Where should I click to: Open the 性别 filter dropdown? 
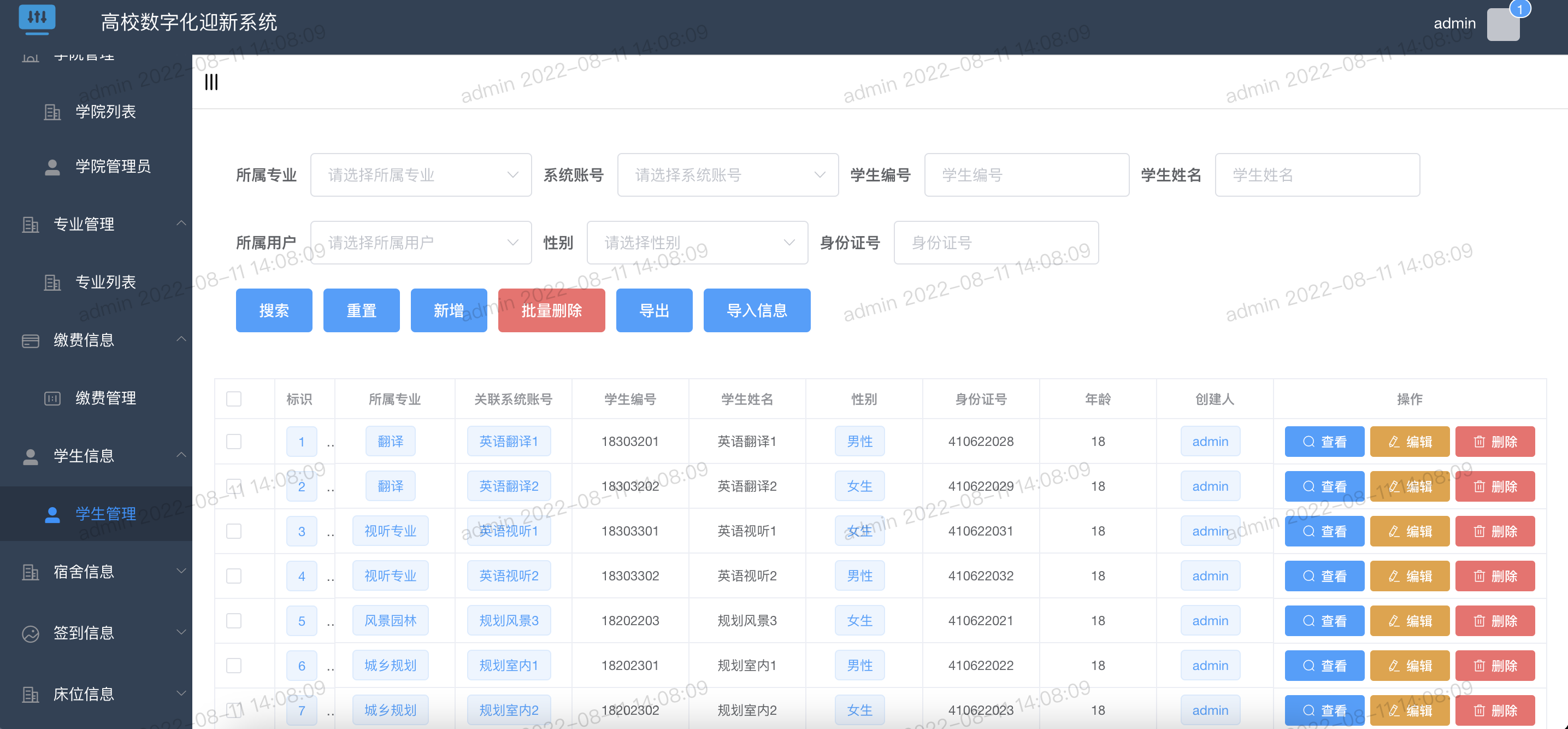tap(697, 243)
